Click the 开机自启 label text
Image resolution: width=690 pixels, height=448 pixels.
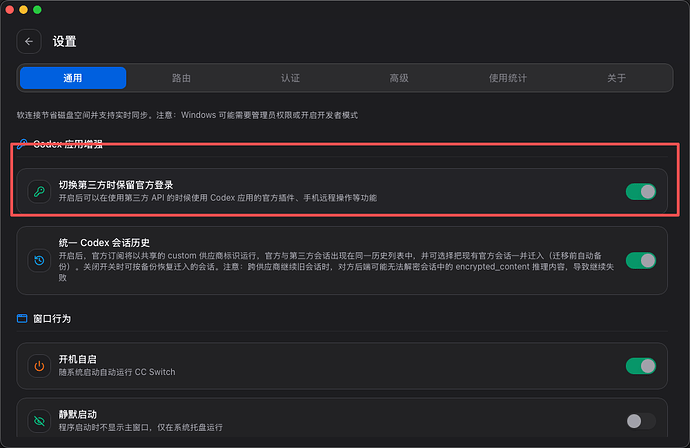click(x=78, y=359)
